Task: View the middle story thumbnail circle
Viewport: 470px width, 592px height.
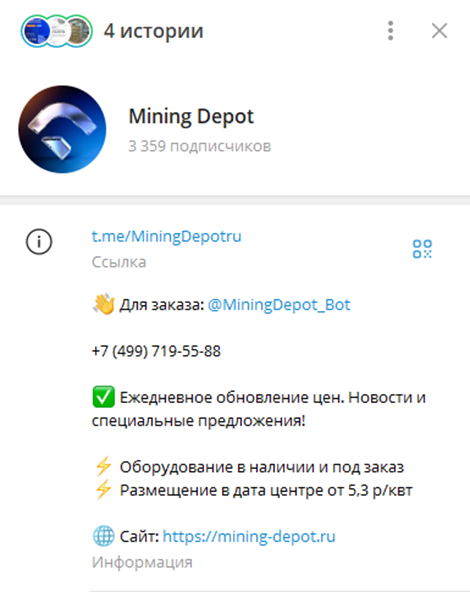Action: point(59,31)
